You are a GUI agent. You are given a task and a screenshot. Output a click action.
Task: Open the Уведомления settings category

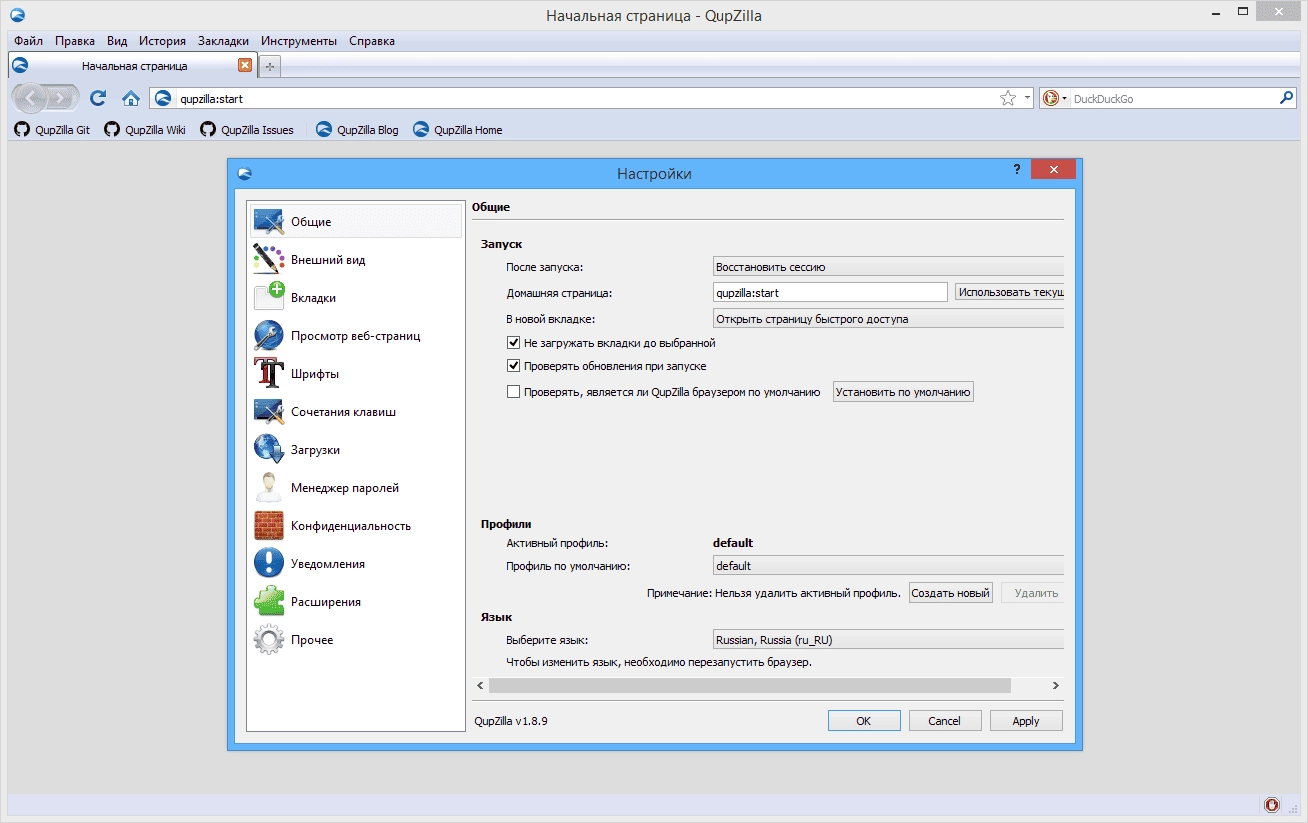pos(356,563)
